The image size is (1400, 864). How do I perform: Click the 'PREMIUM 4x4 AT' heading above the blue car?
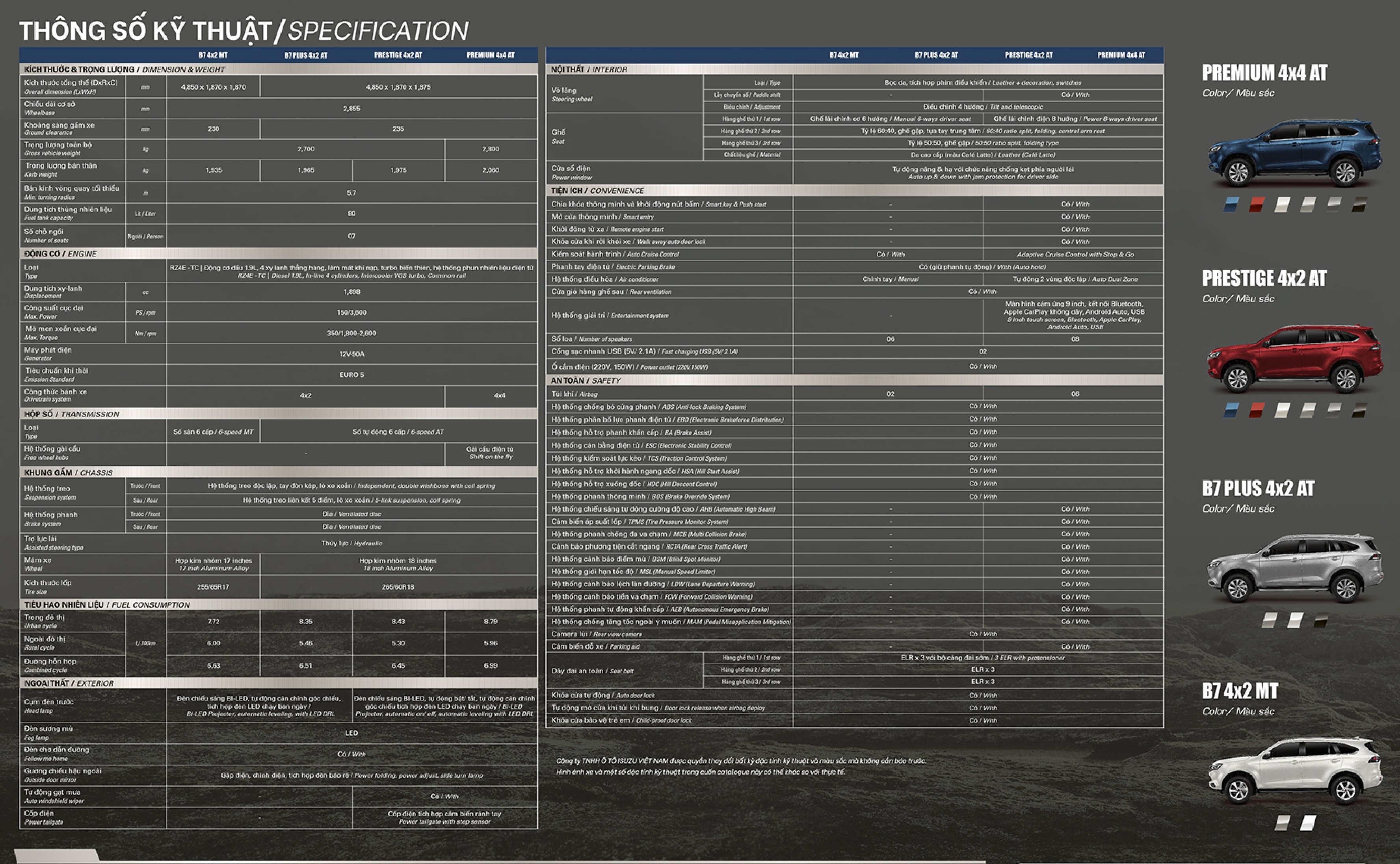pyautogui.click(x=1264, y=72)
